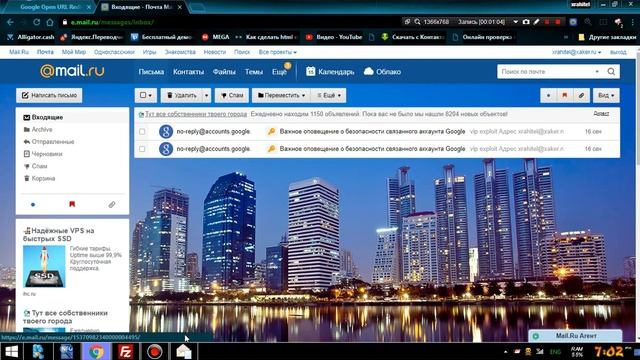Click the key icon on first email
This screenshot has height=360, width=640.
[271, 131]
